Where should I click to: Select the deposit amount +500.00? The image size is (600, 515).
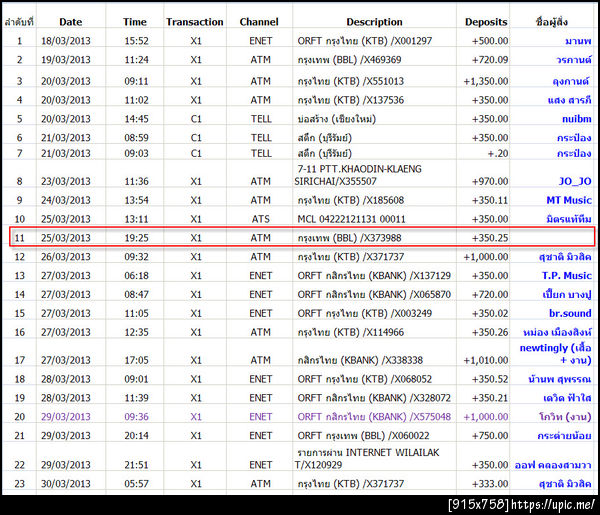pos(490,41)
